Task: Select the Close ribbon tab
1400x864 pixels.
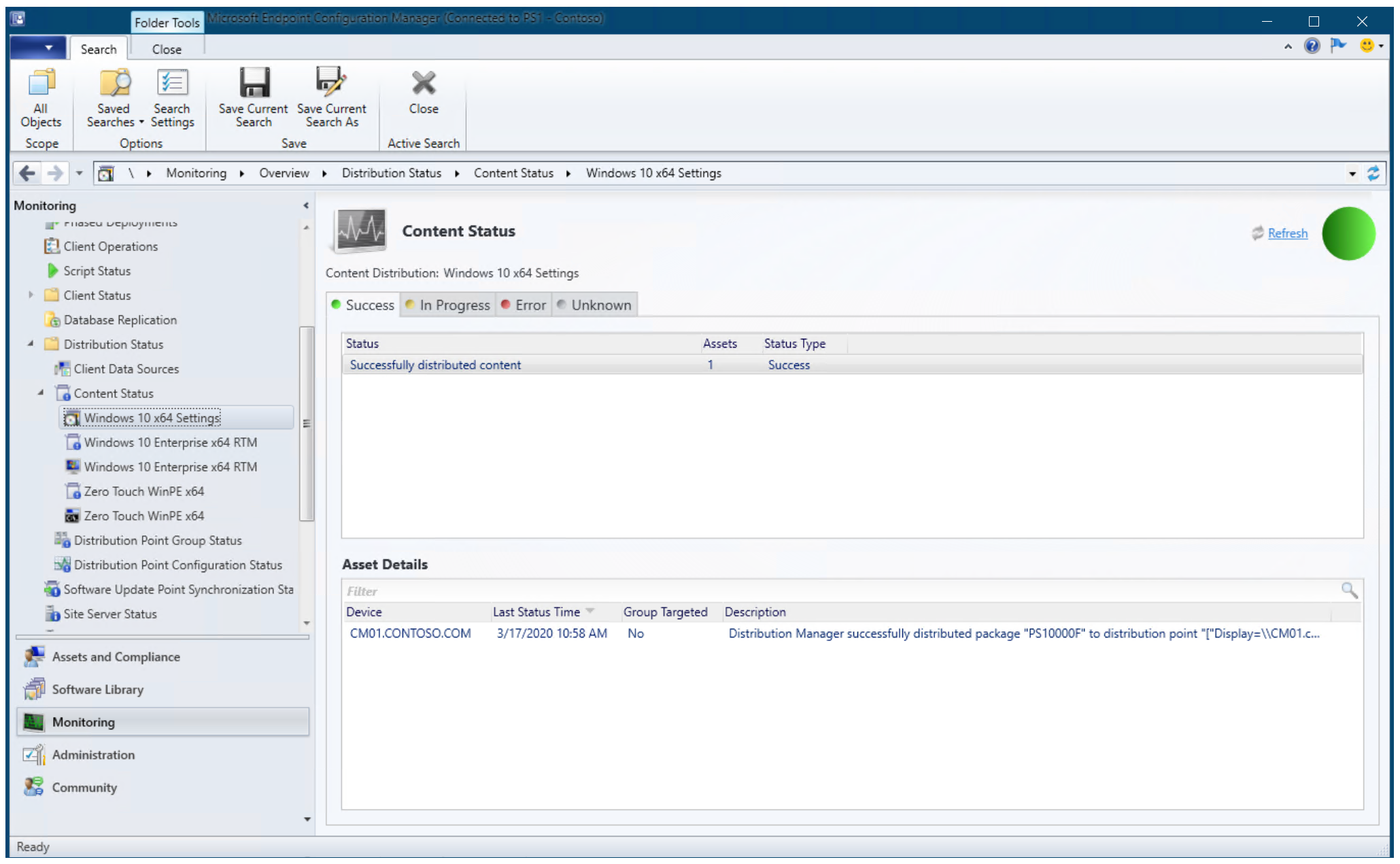Action: 167,49
